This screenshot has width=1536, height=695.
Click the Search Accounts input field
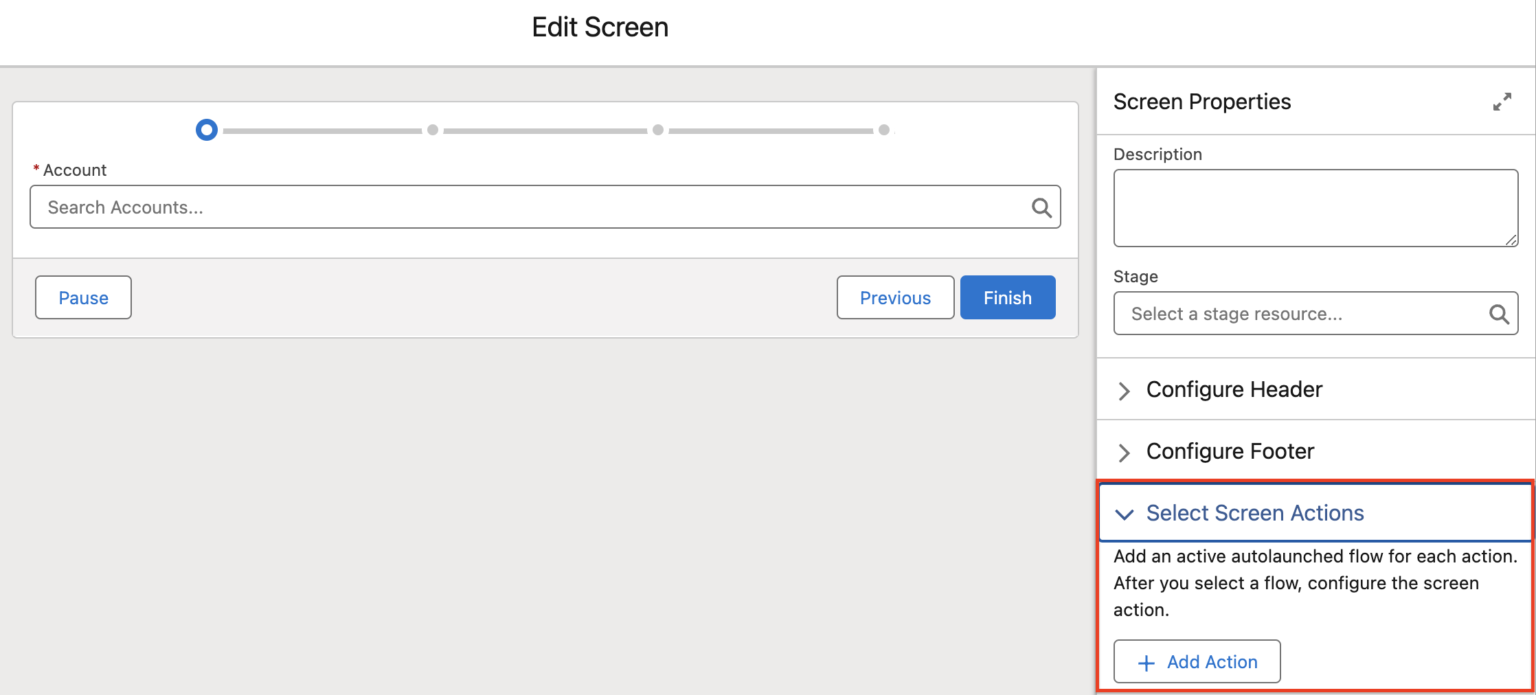(500, 207)
